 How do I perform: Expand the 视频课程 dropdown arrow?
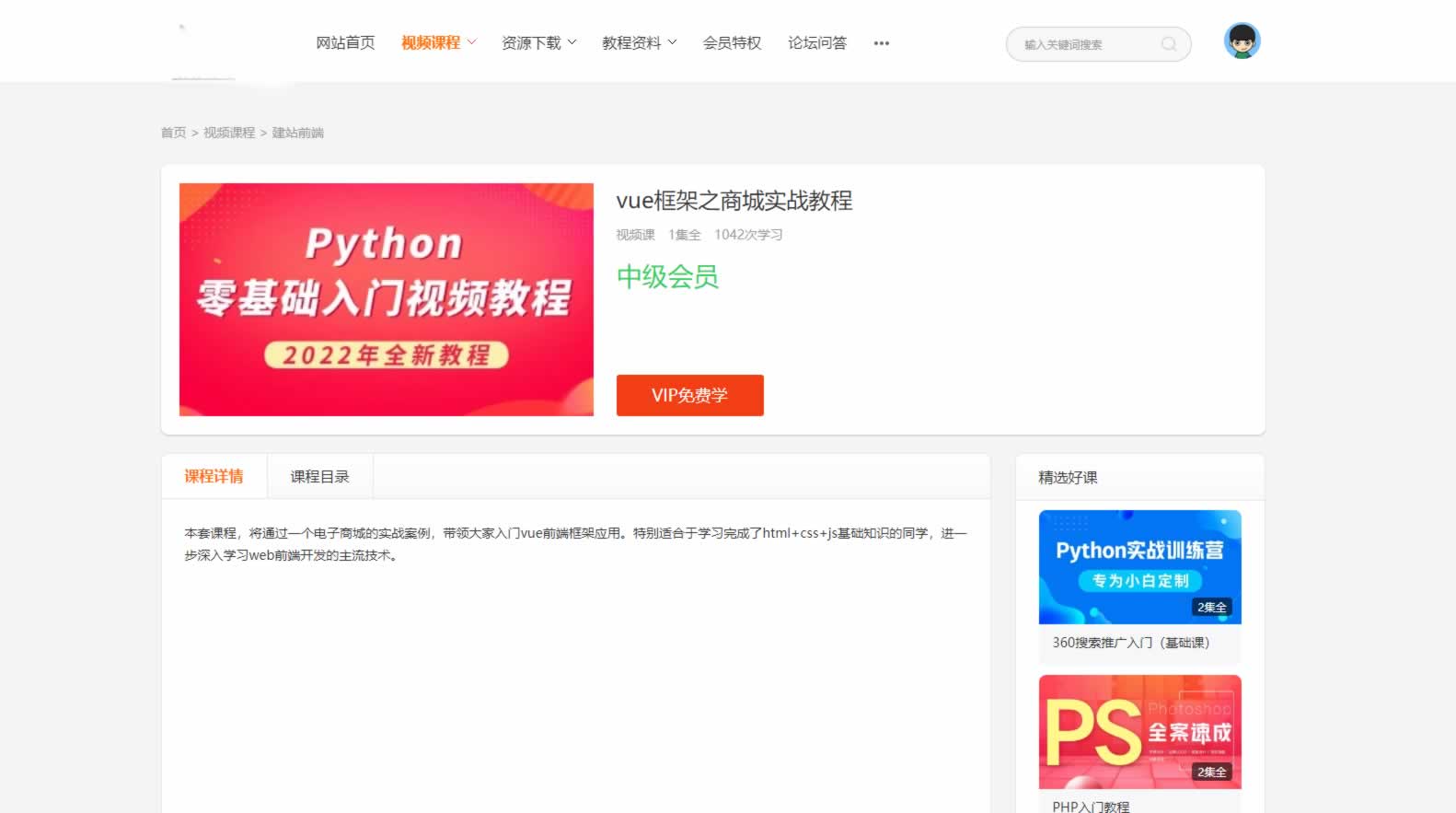click(x=472, y=42)
